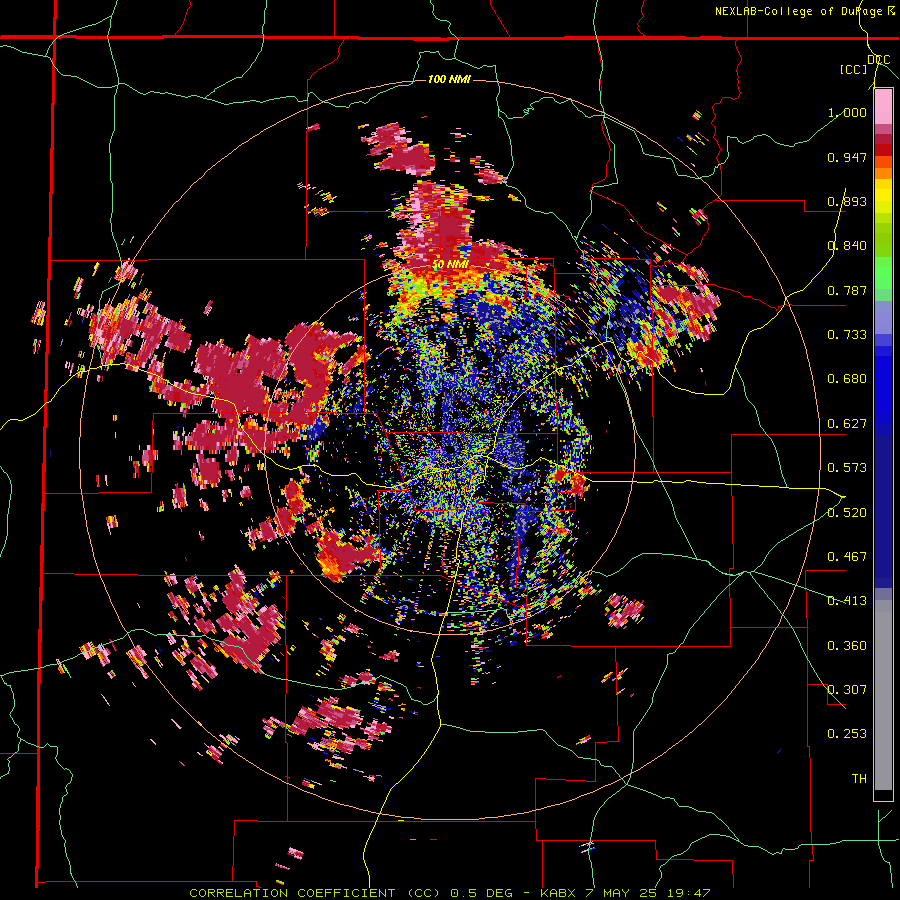The height and width of the screenshot is (900, 900).
Task: Pick the lavender color bar segment near 0.733
Action: pos(883,317)
